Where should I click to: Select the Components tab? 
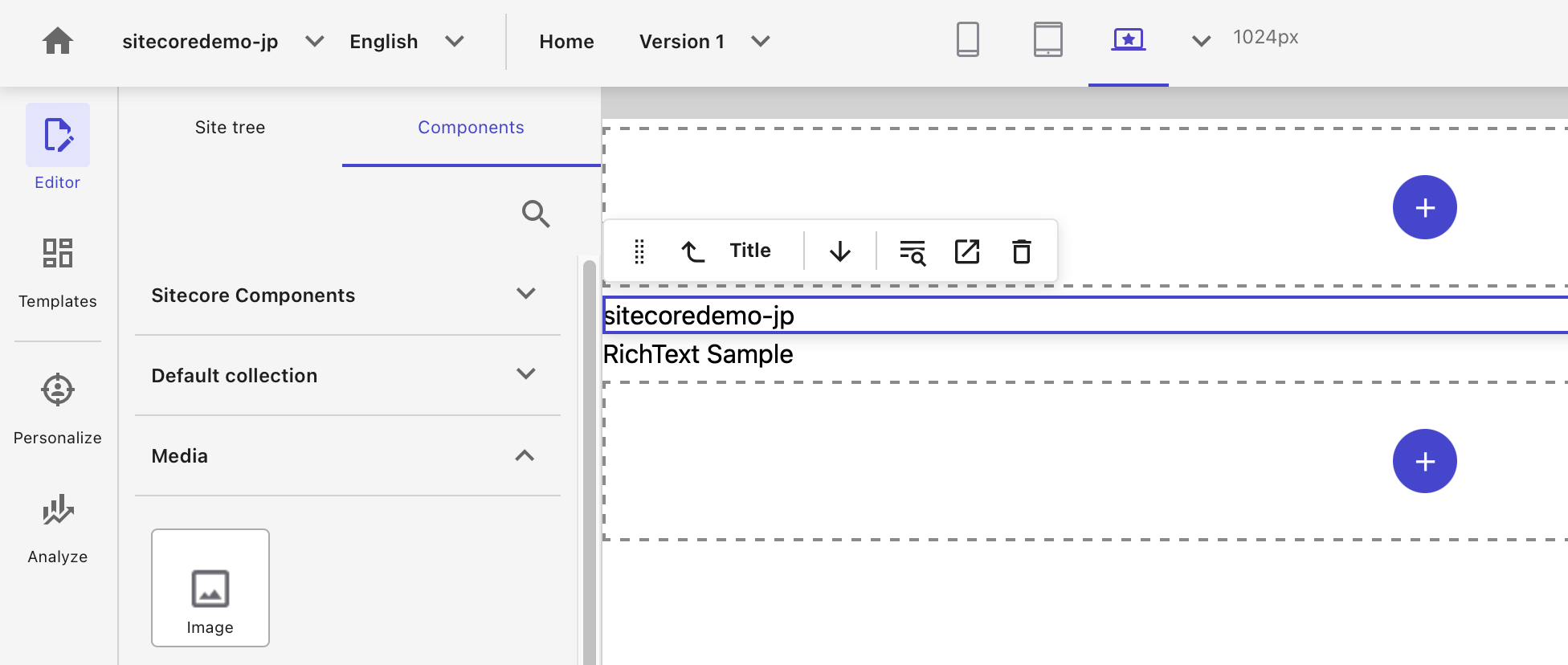coord(471,127)
